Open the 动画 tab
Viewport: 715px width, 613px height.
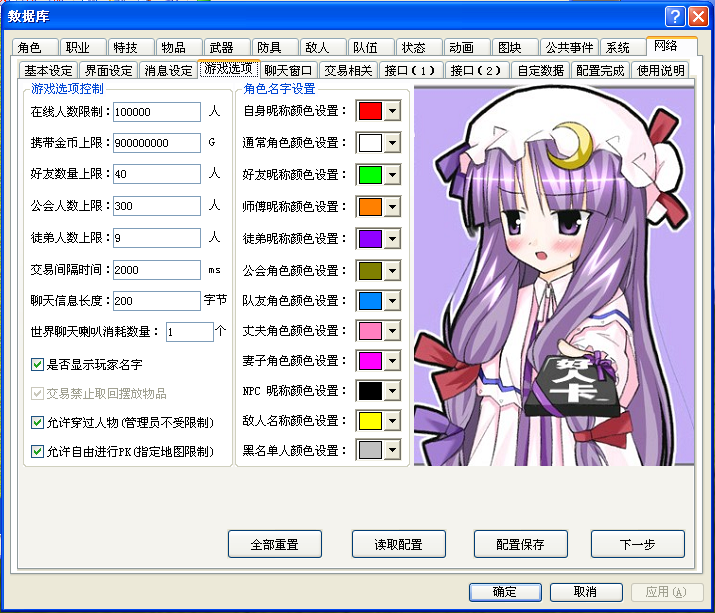pos(467,47)
